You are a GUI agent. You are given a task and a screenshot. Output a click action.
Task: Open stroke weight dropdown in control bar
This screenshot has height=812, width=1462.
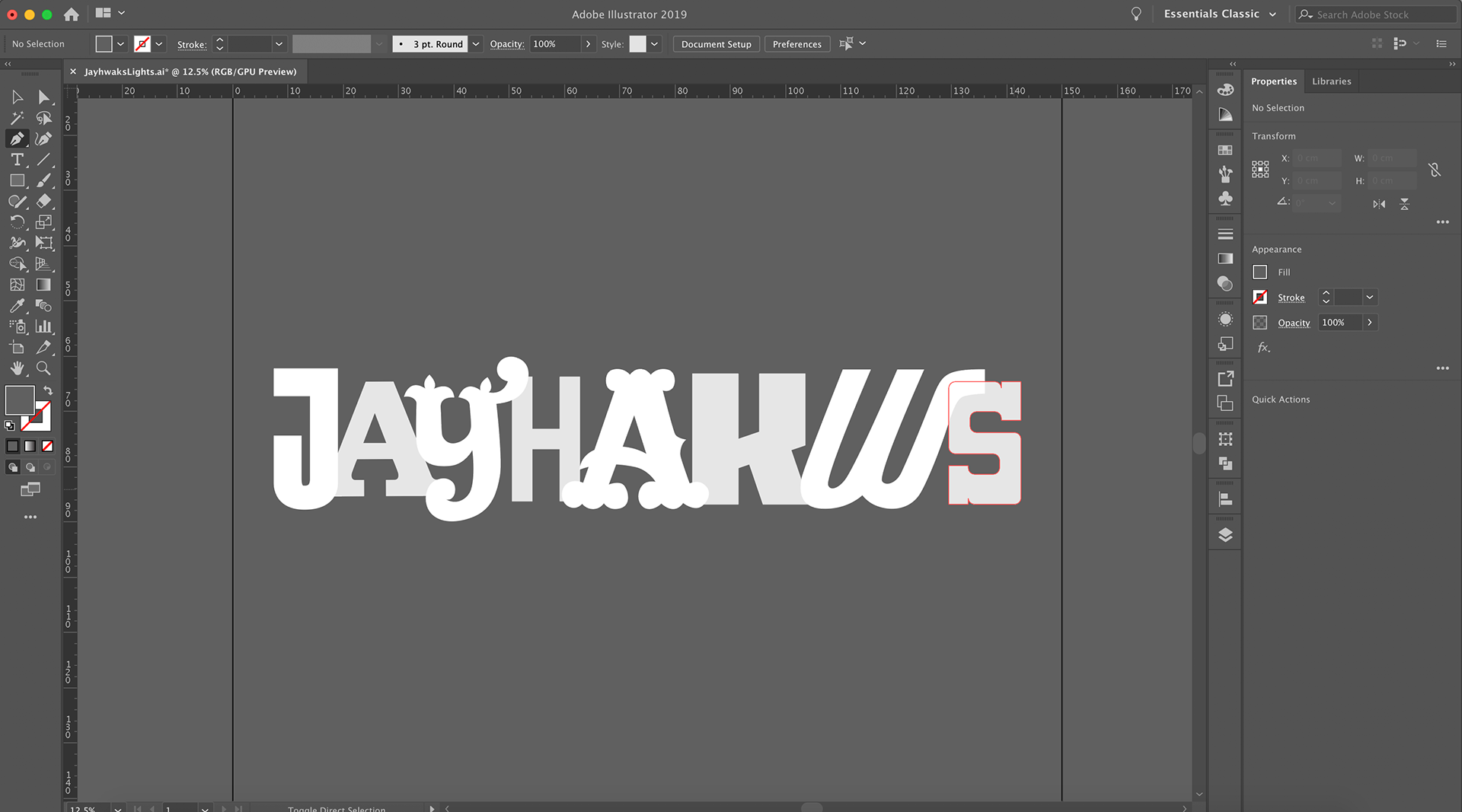279,44
